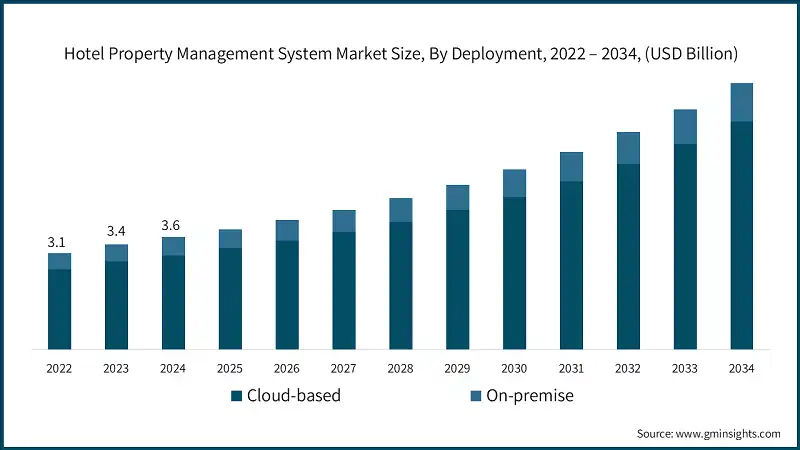The image size is (800, 450).
Task: Click the 2024 axis label
Action: point(173,368)
